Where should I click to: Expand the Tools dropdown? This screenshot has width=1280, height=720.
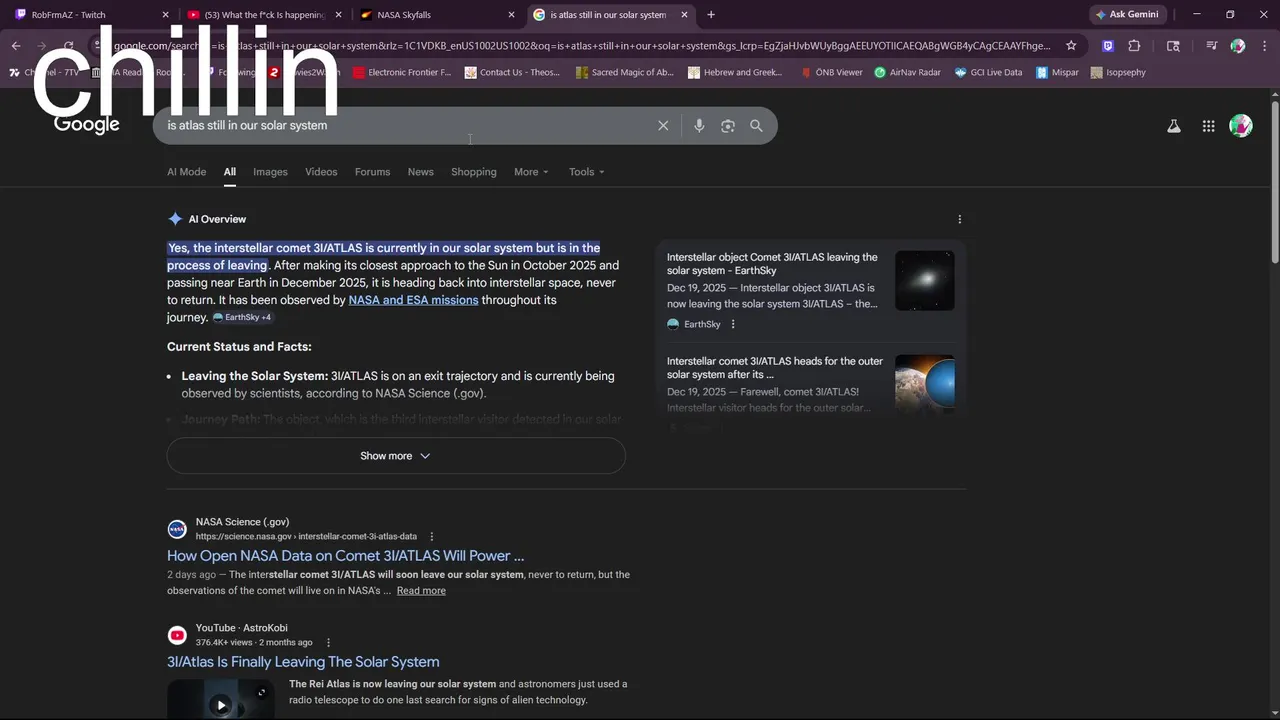click(x=587, y=172)
